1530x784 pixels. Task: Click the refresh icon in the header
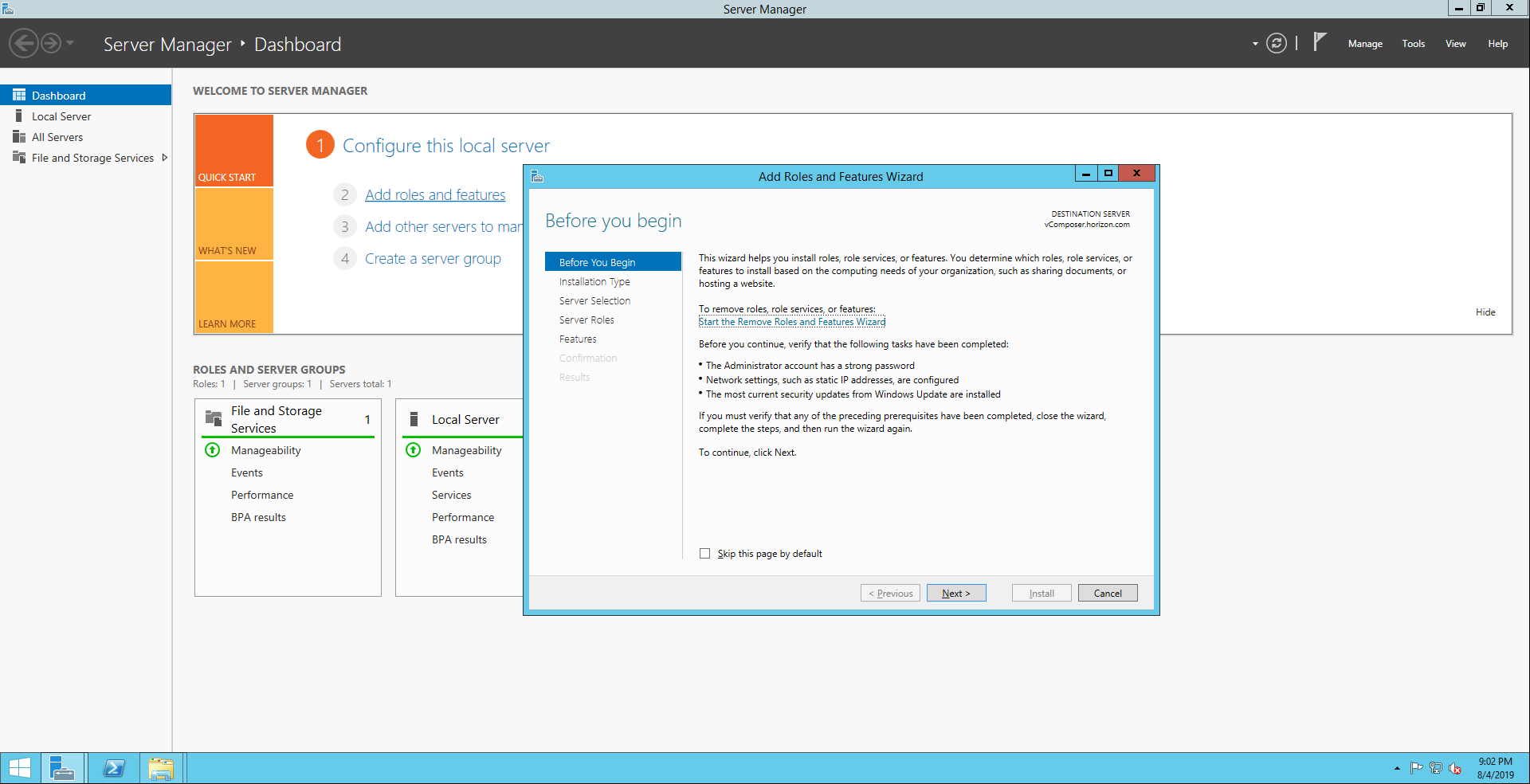[1276, 44]
